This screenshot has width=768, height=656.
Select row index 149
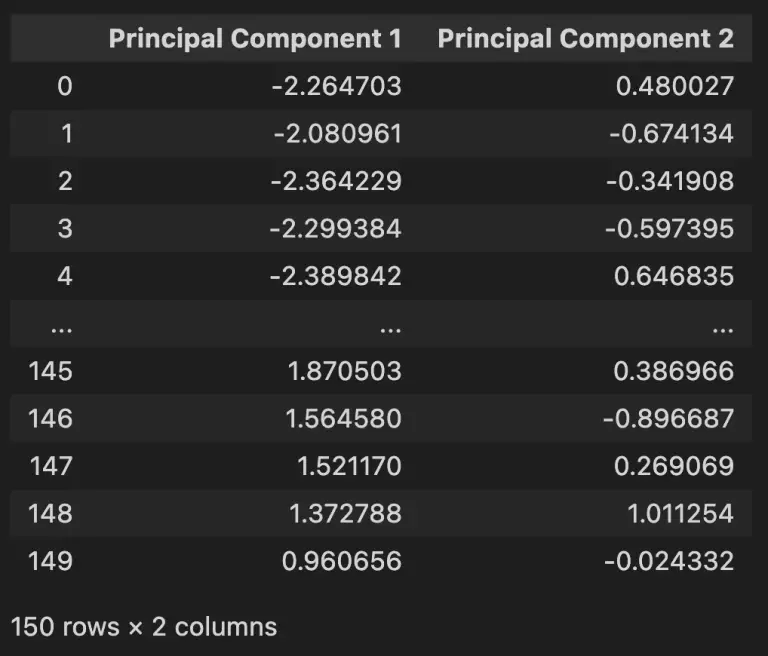tap(50, 561)
